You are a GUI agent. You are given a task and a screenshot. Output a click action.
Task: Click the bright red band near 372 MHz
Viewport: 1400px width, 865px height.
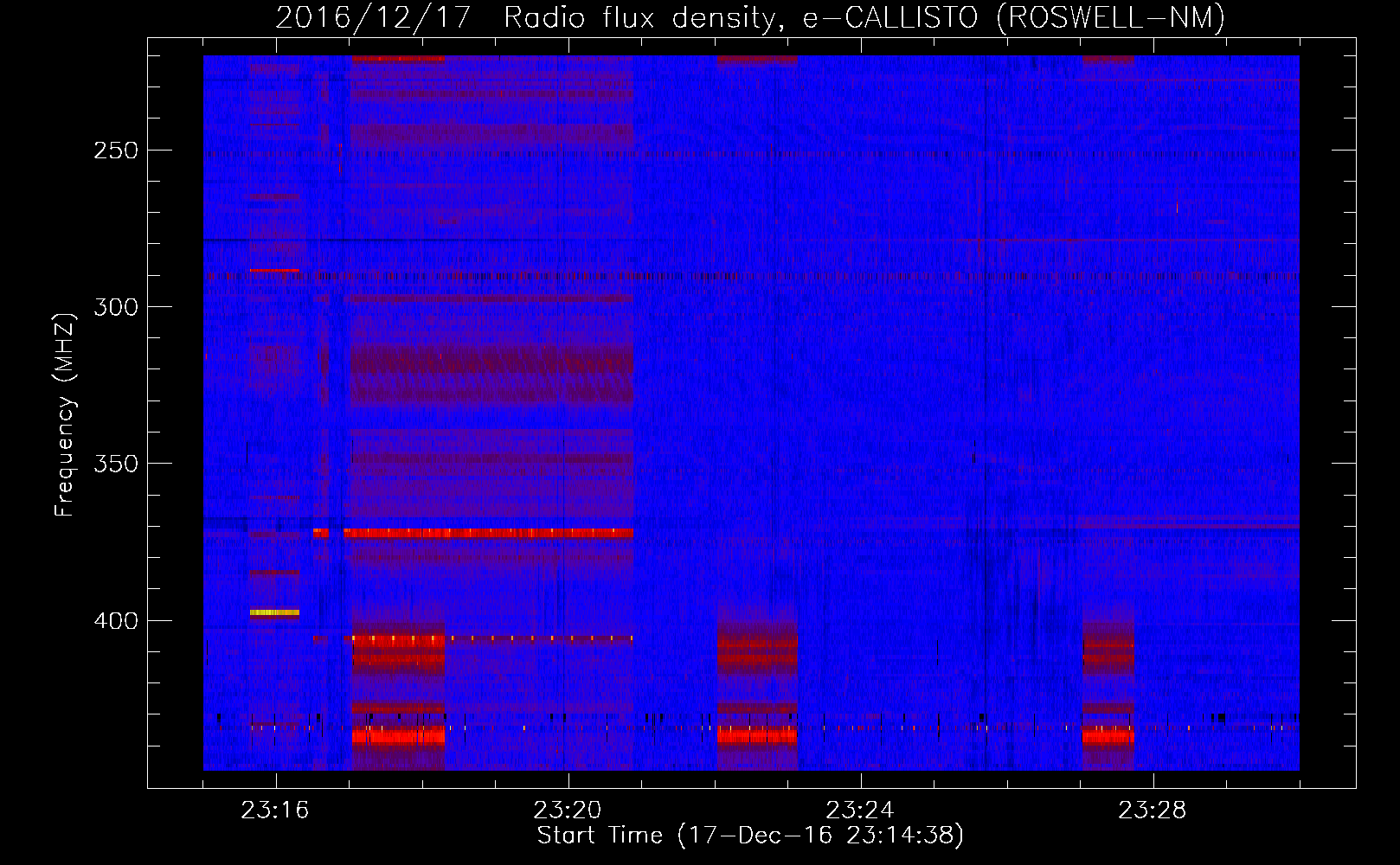[x=488, y=533]
